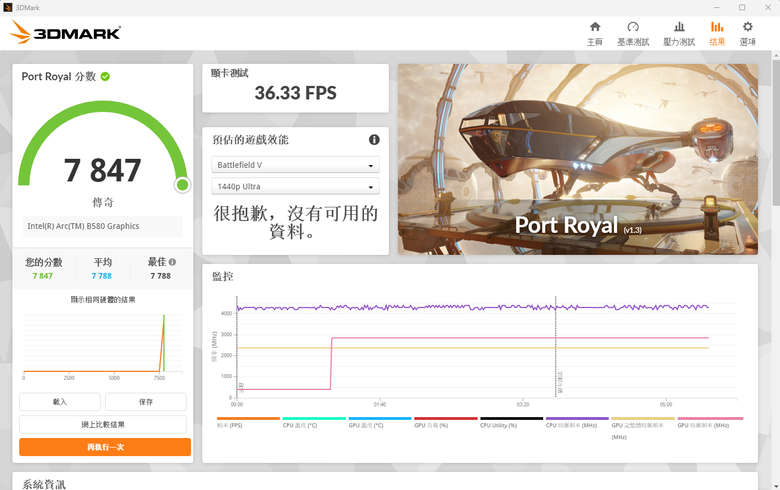Toggle the pink GPU clock frequency (MHz) legend
The width and height of the screenshot is (780, 490).
709,422
